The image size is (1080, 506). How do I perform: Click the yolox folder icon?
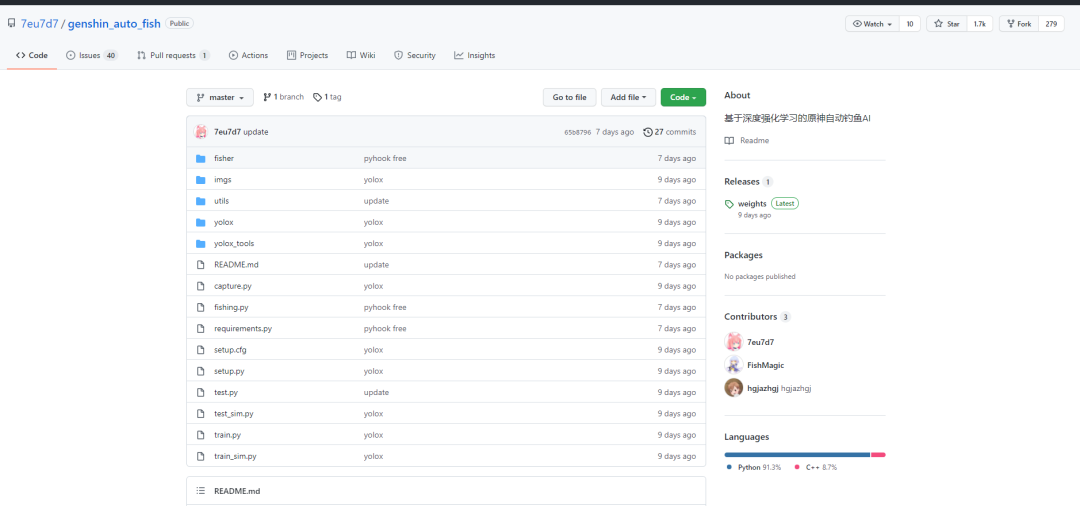coord(200,222)
